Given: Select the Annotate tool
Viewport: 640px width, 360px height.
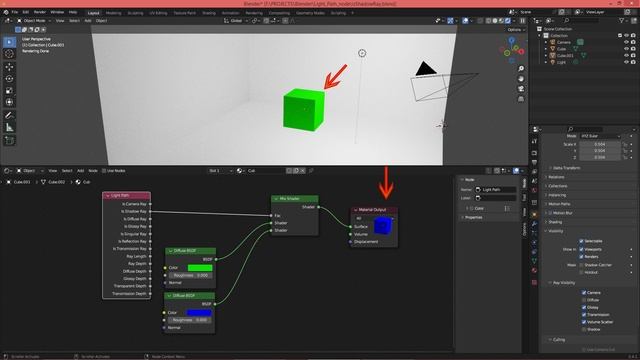Looking at the screenshot, I should tap(9, 116).
